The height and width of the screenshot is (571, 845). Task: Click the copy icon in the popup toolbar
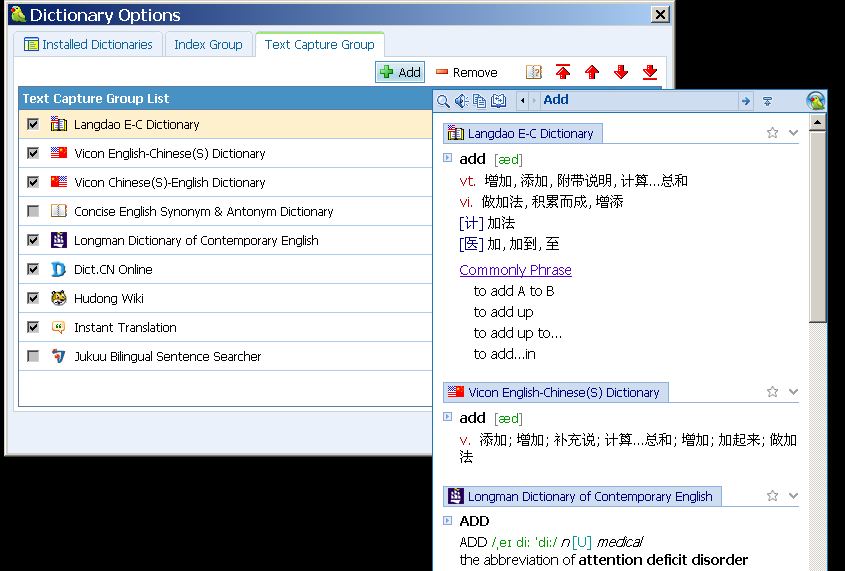[x=479, y=101]
